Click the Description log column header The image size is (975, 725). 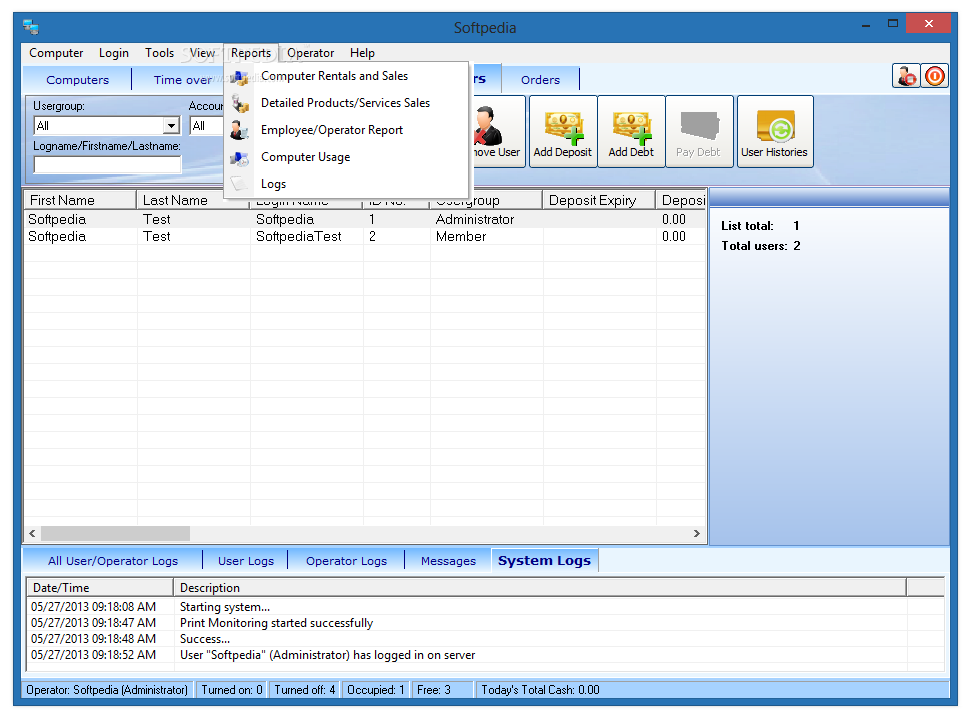[x=540, y=588]
